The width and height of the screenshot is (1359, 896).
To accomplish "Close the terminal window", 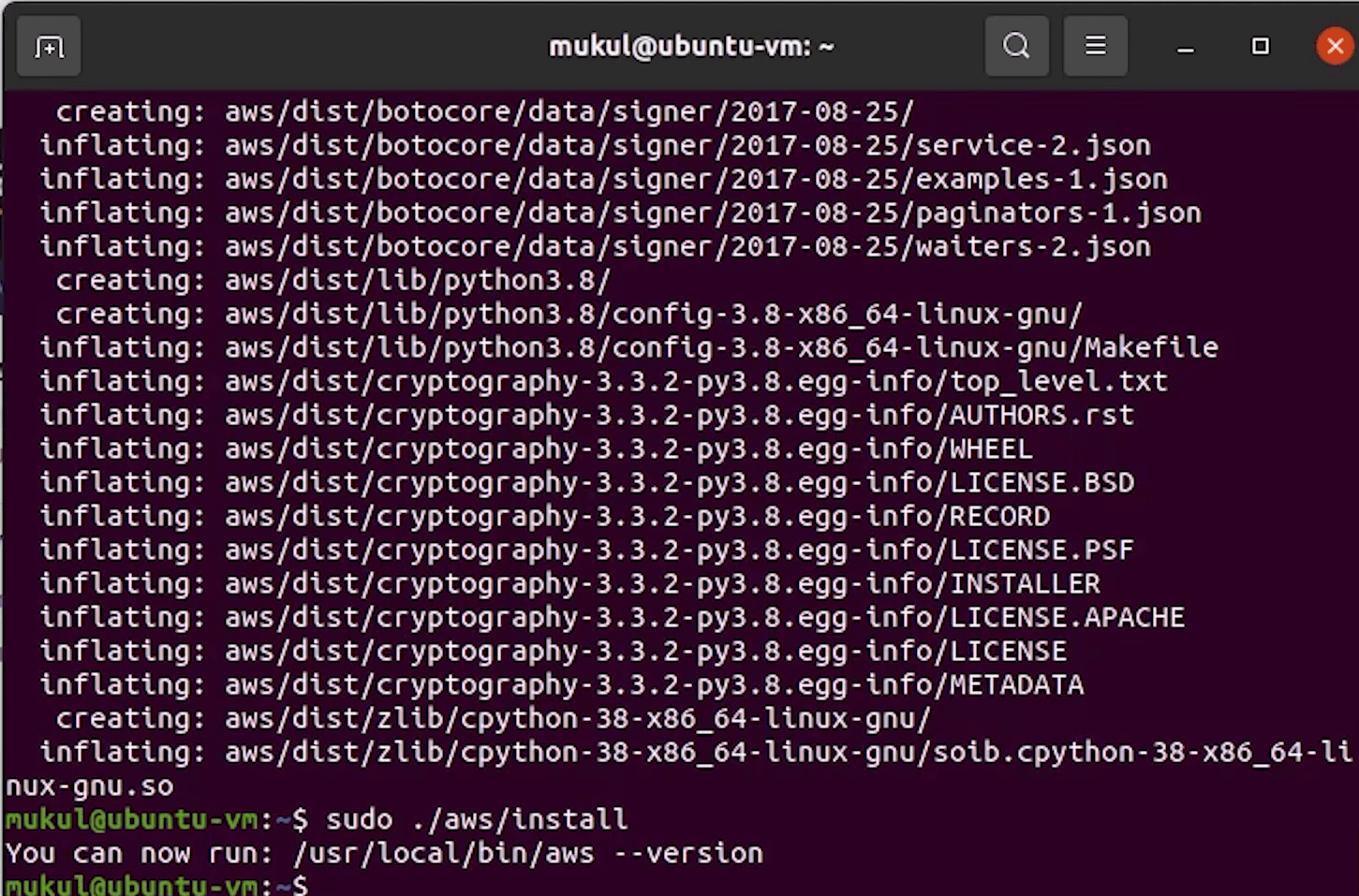I will click(x=1335, y=46).
